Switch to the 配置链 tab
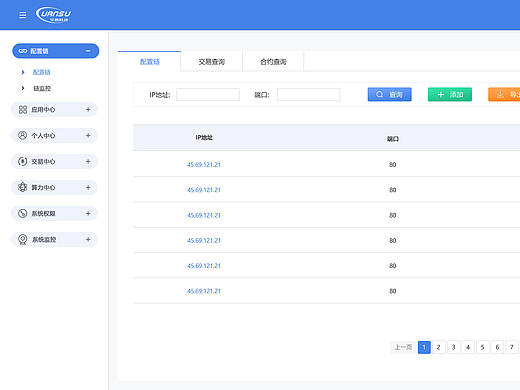This screenshot has width=520, height=390. (x=149, y=61)
